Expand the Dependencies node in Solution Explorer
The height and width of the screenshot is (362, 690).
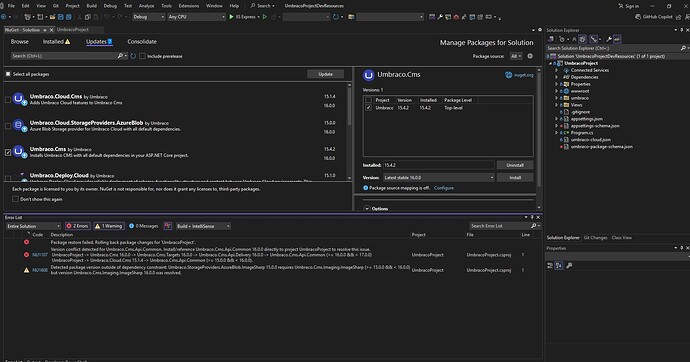pos(556,77)
